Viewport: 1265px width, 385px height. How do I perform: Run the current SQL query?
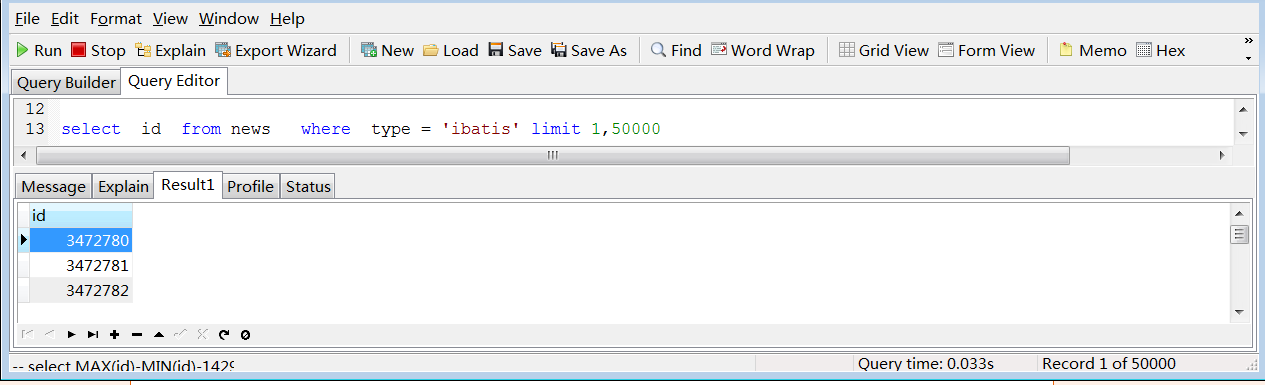click(39, 50)
